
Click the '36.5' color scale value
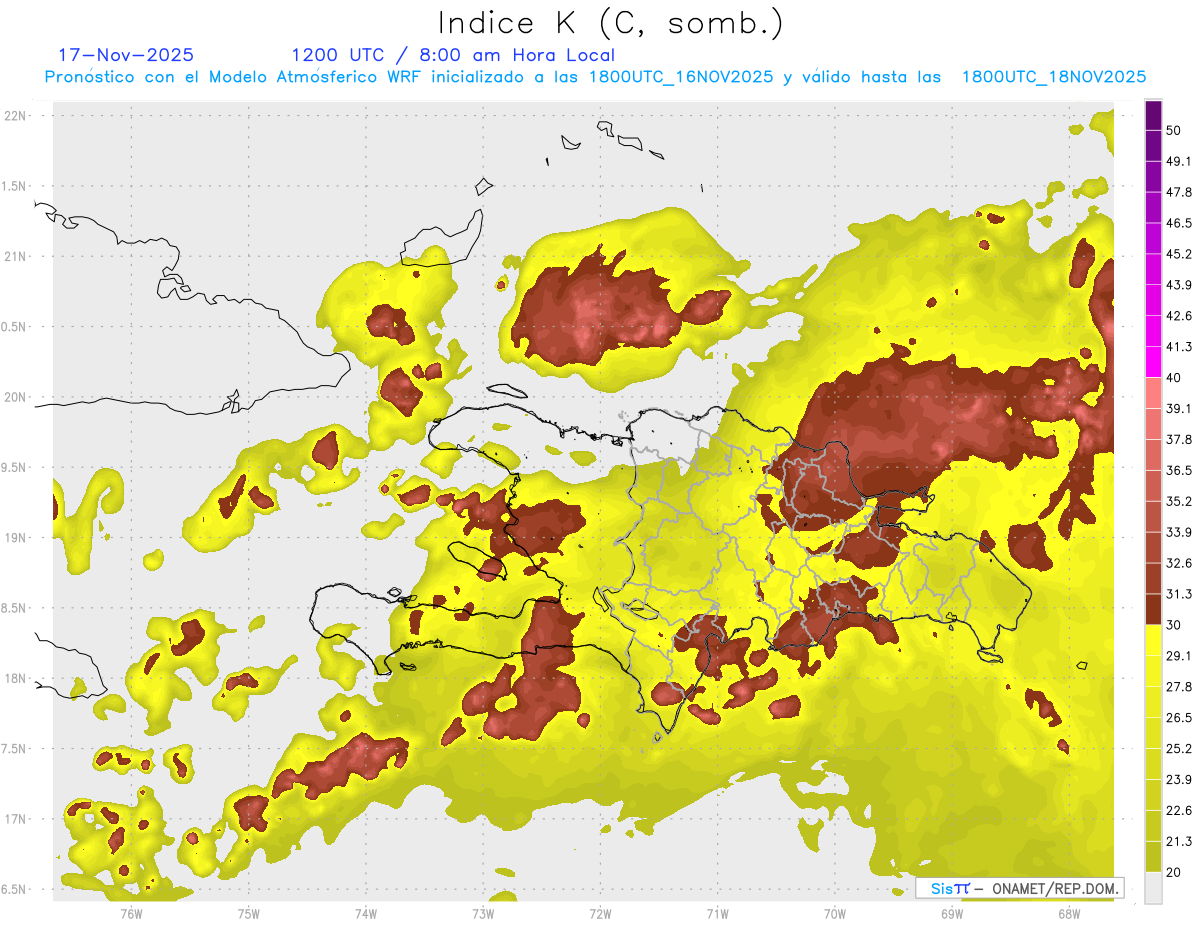click(1179, 470)
